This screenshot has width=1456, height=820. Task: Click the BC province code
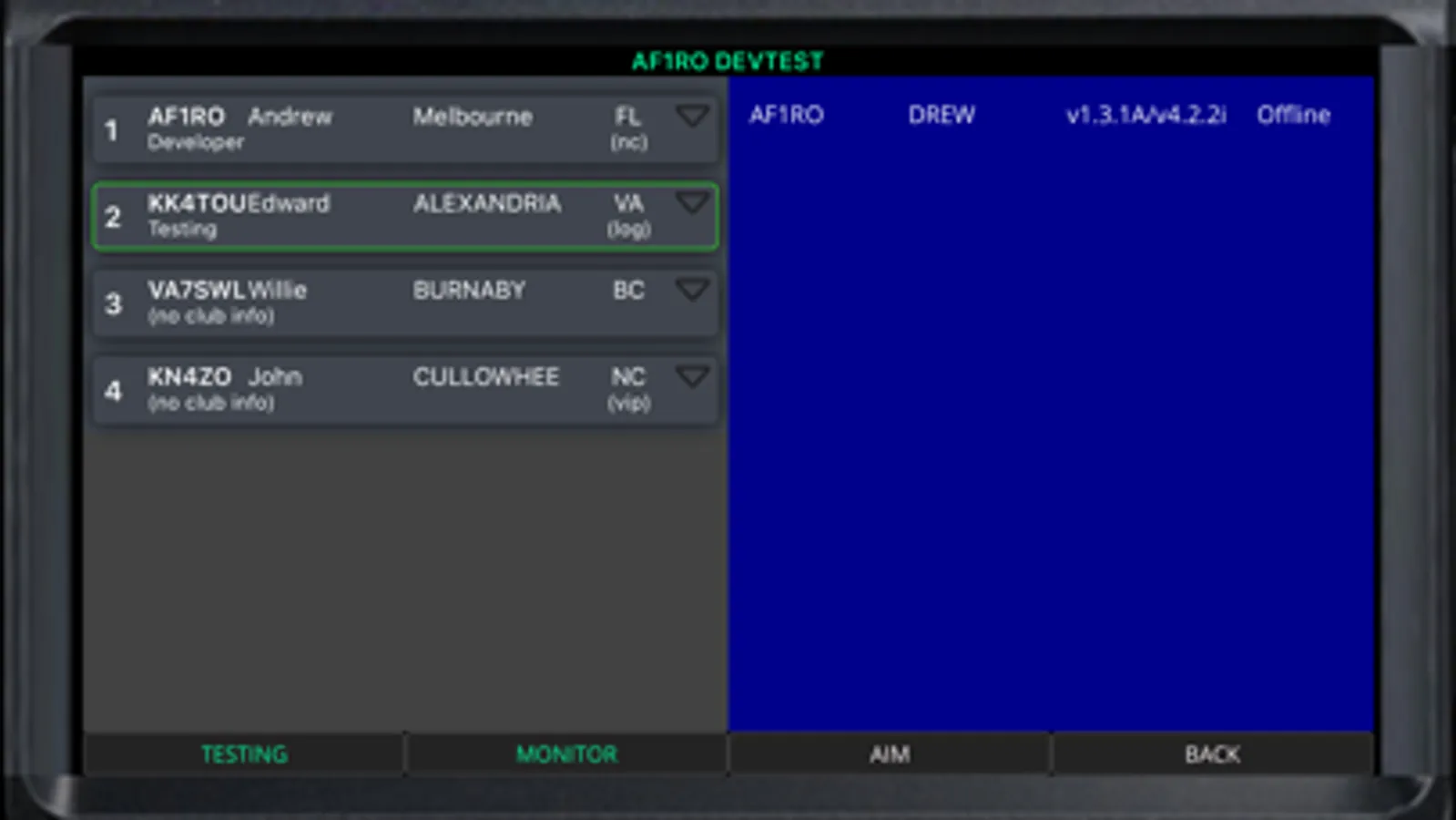pyautogui.click(x=628, y=290)
